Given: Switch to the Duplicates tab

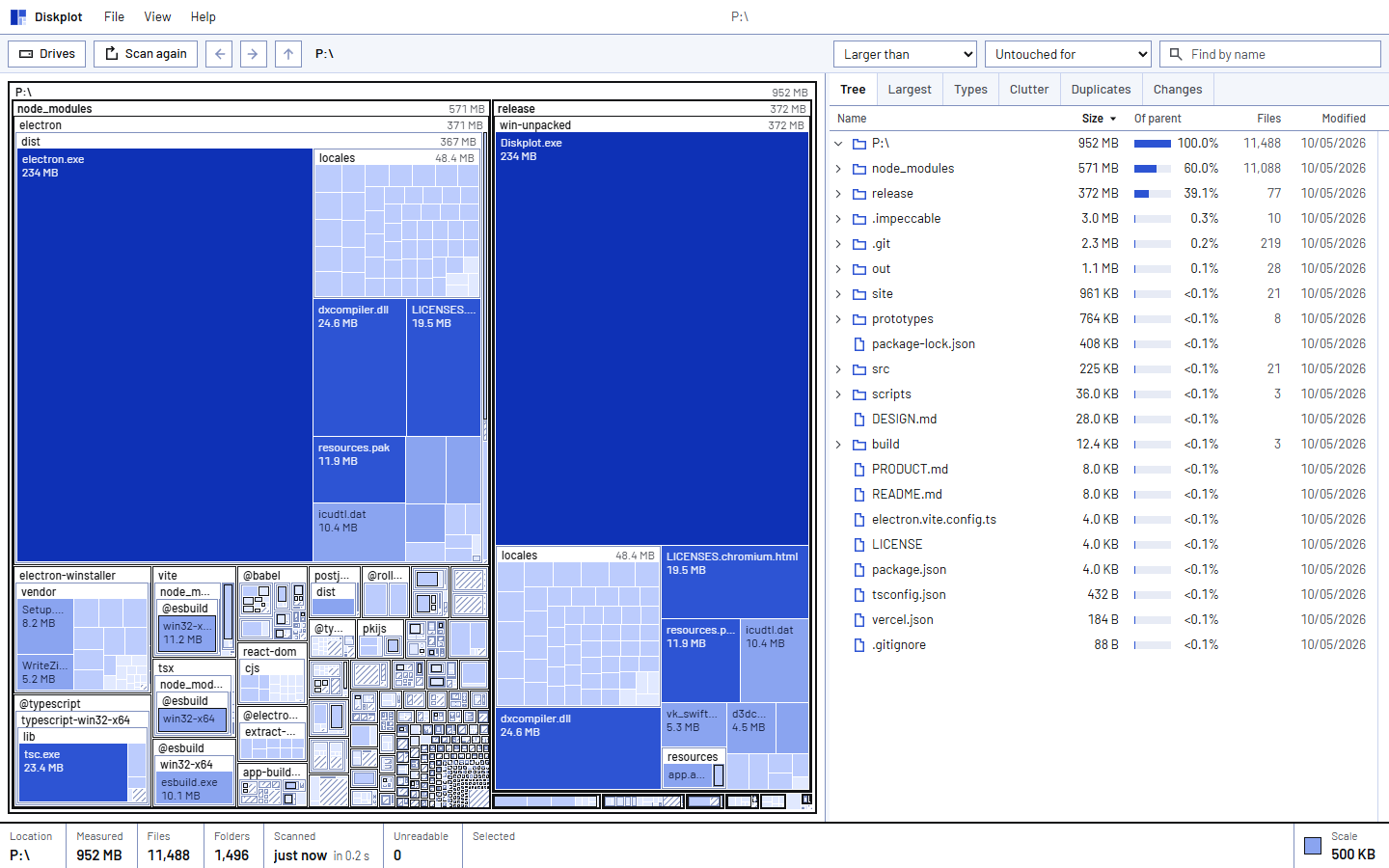Looking at the screenshot, I should tap(1101, 90).
